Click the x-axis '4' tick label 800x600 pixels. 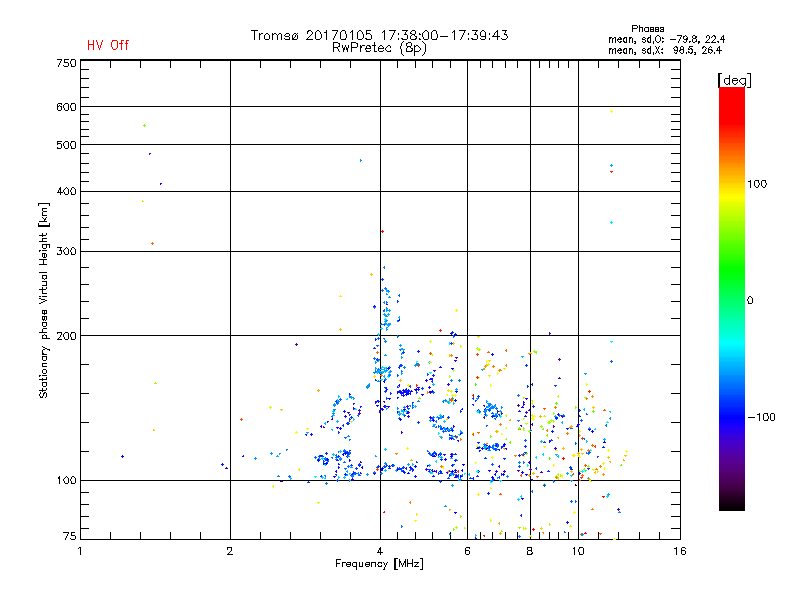380,551
